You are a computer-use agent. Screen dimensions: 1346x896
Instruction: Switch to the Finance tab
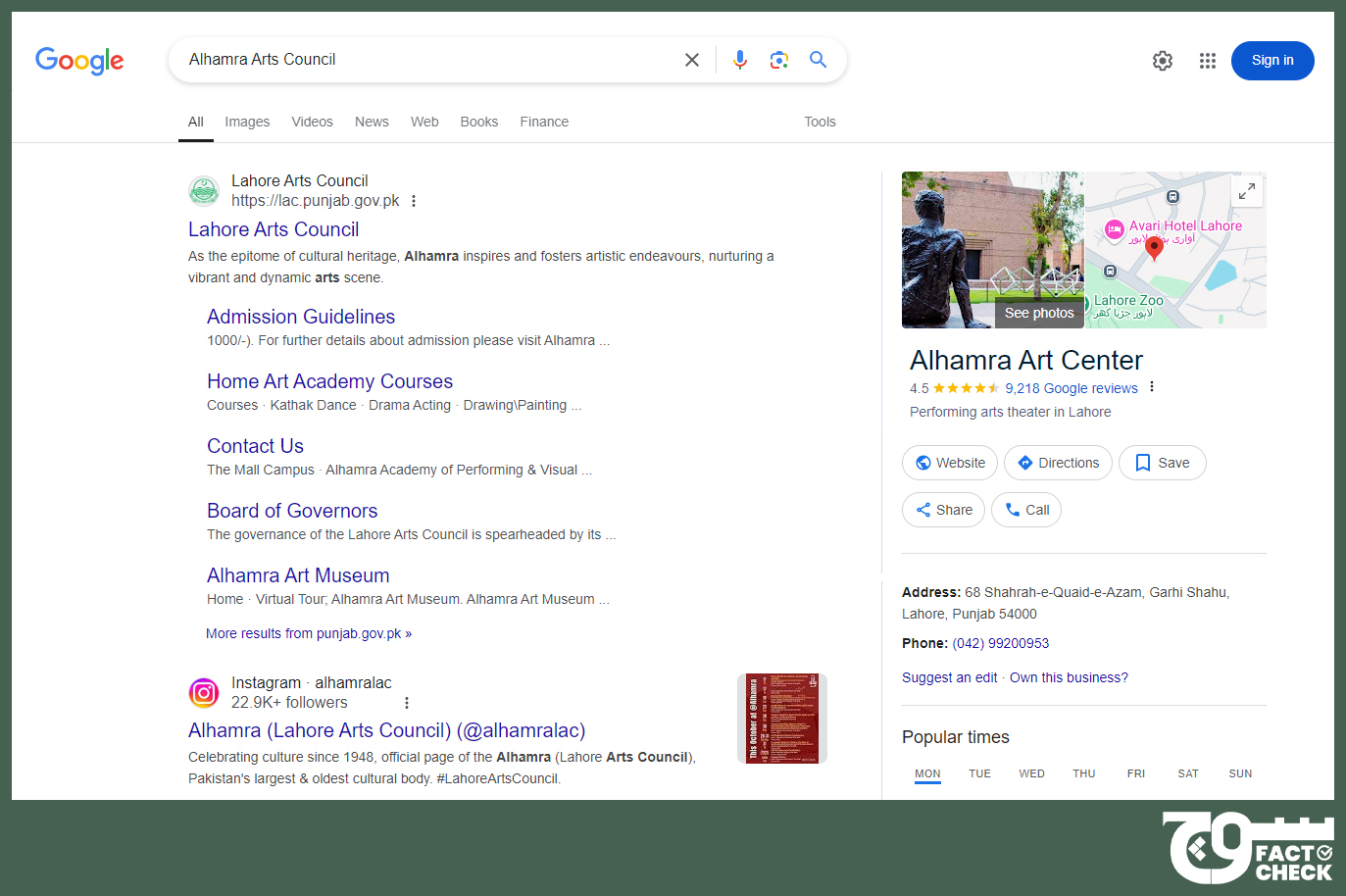pos(544,122)
